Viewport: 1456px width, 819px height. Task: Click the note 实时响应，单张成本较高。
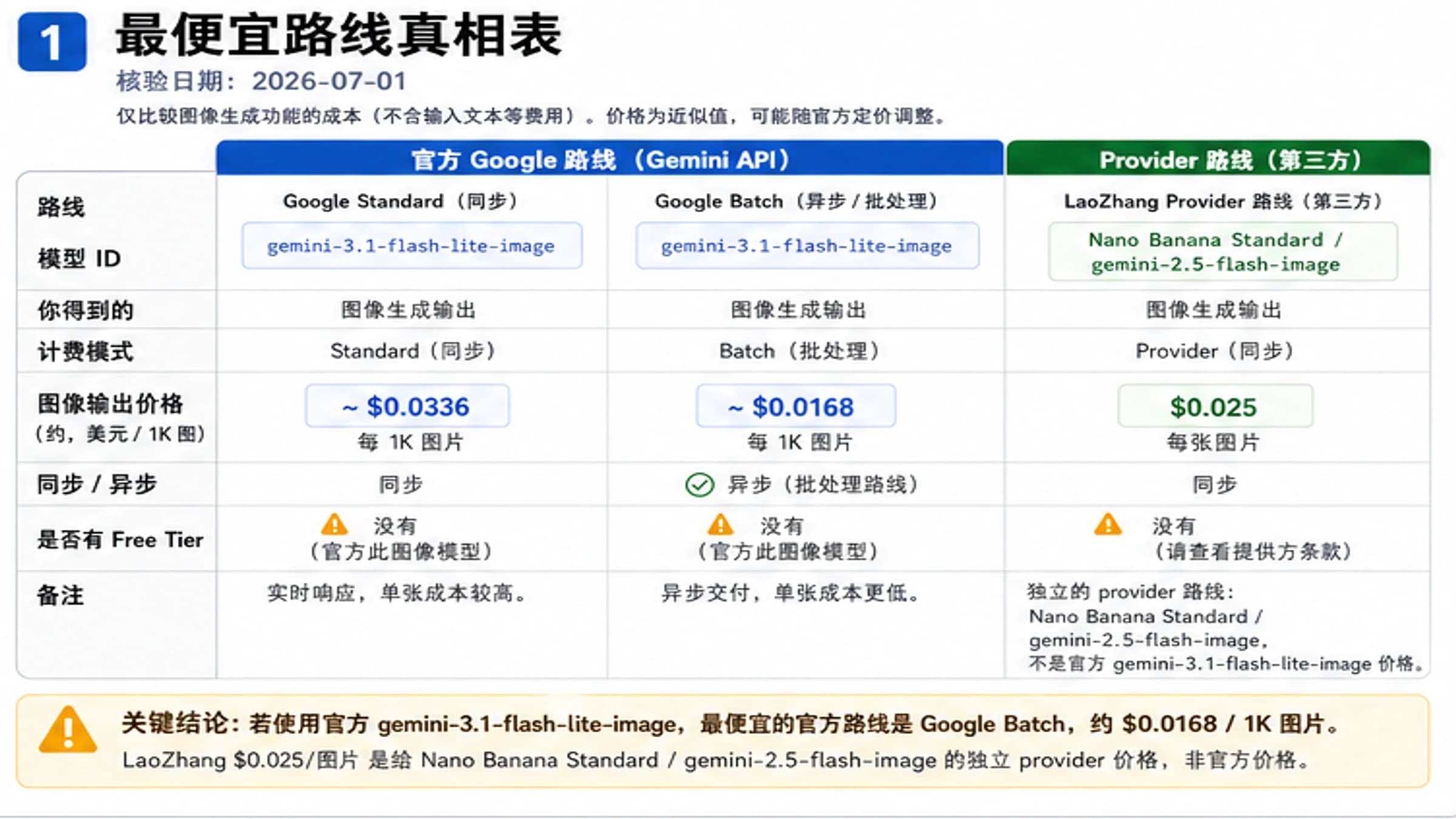tap(398, 593)
